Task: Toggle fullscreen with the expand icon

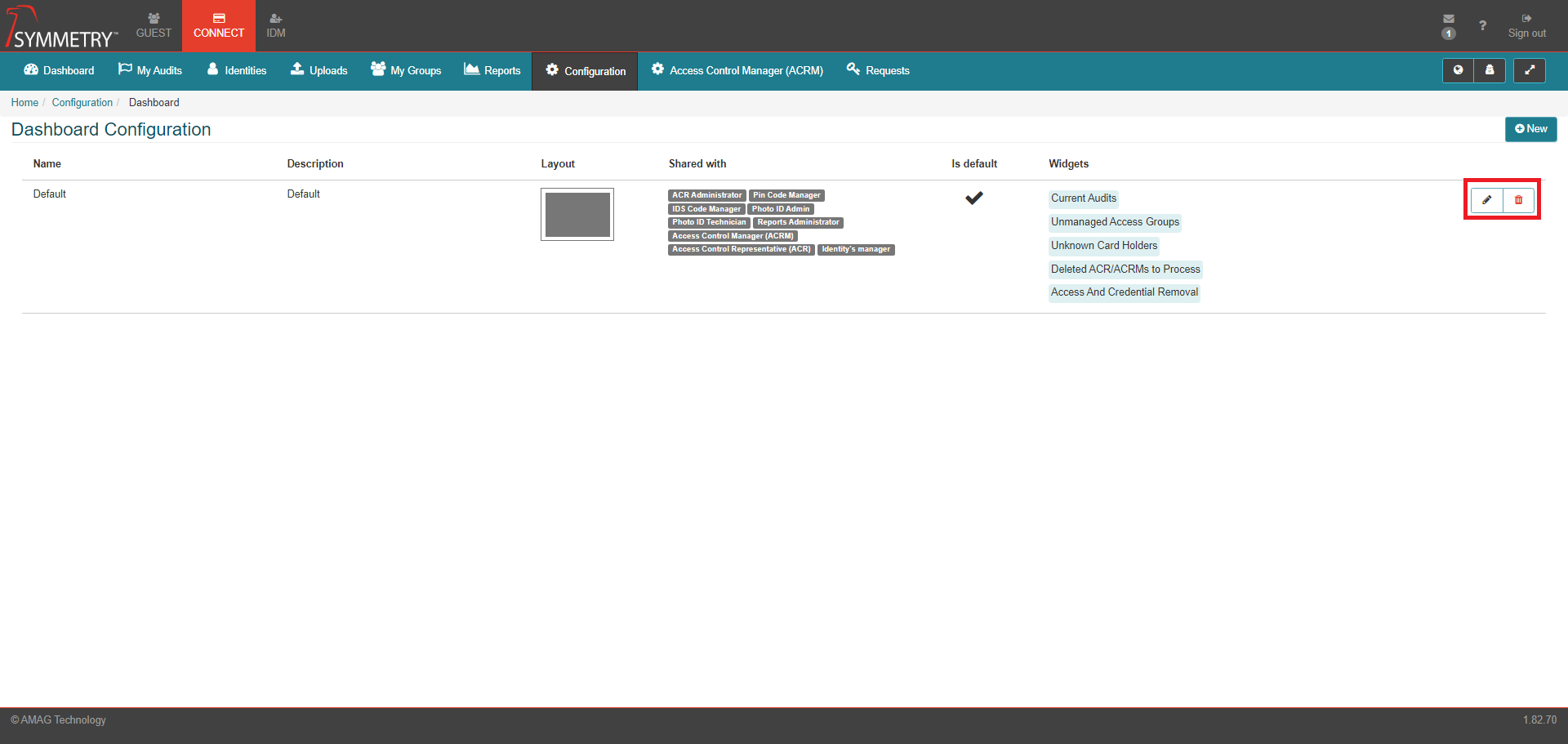Action: [1530, 70]
